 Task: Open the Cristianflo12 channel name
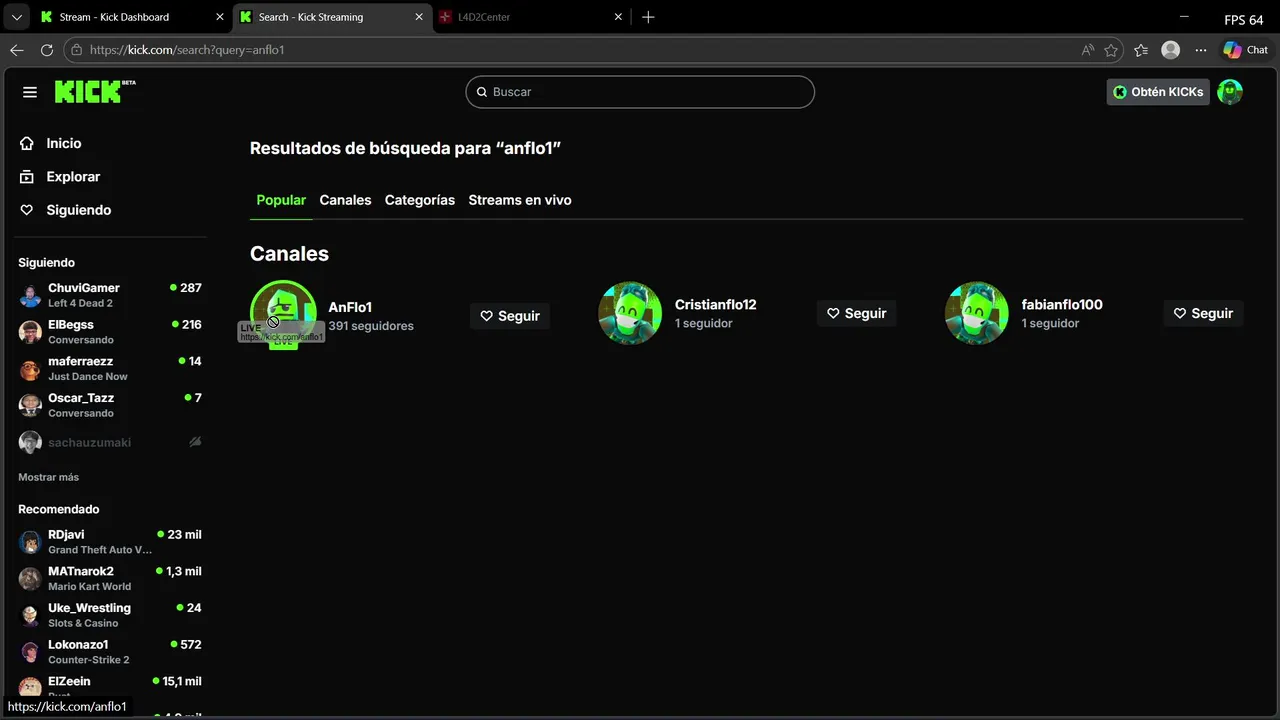click(x=716, y=305)
